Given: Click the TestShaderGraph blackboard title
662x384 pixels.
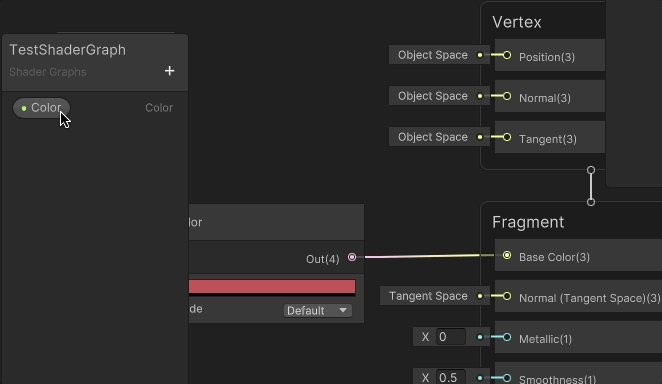Looking at the screenshot, I should (x=68, y=50).
